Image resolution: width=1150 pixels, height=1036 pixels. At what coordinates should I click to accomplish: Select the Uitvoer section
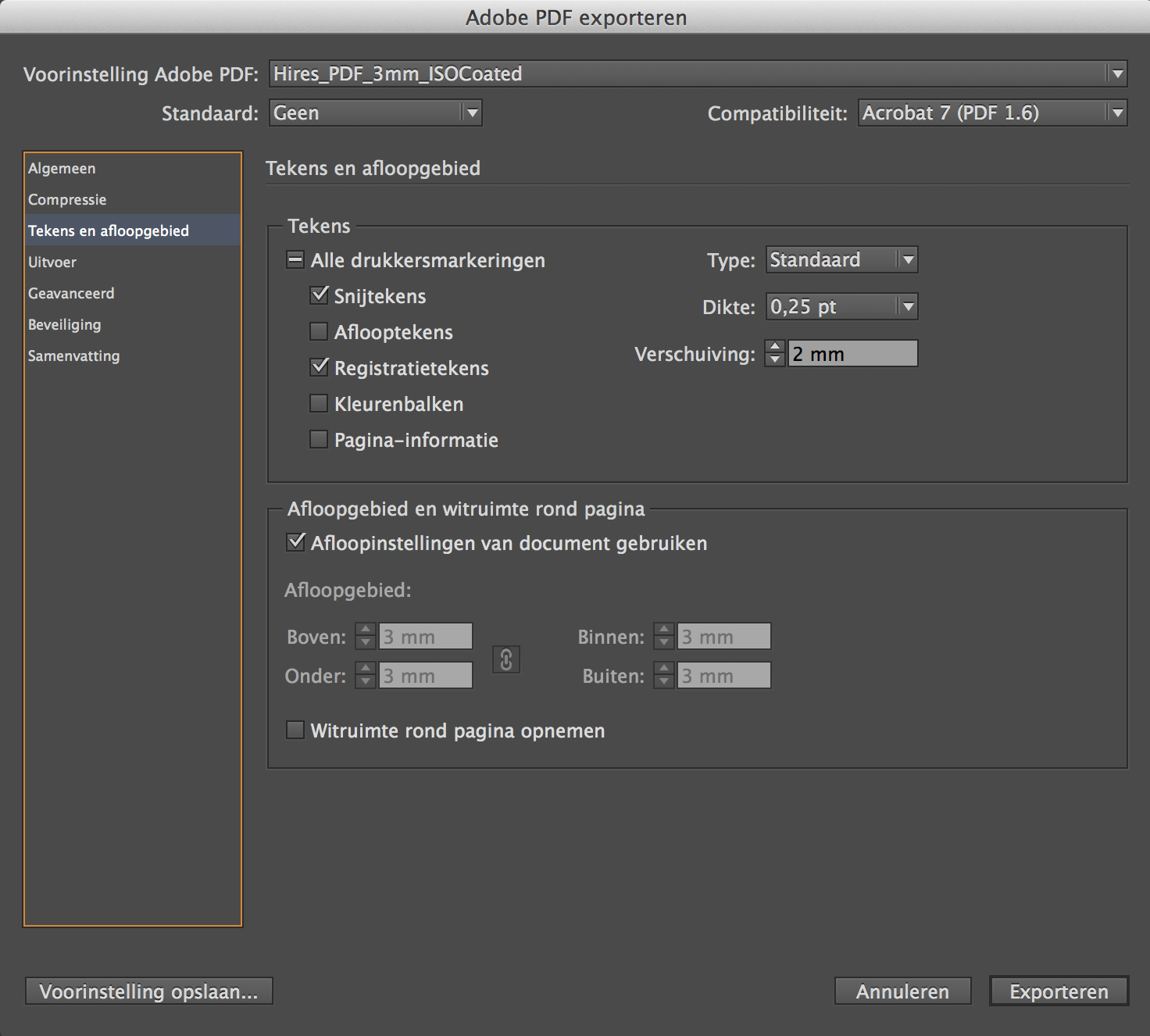pyautogui.click(x=133, y=262)
